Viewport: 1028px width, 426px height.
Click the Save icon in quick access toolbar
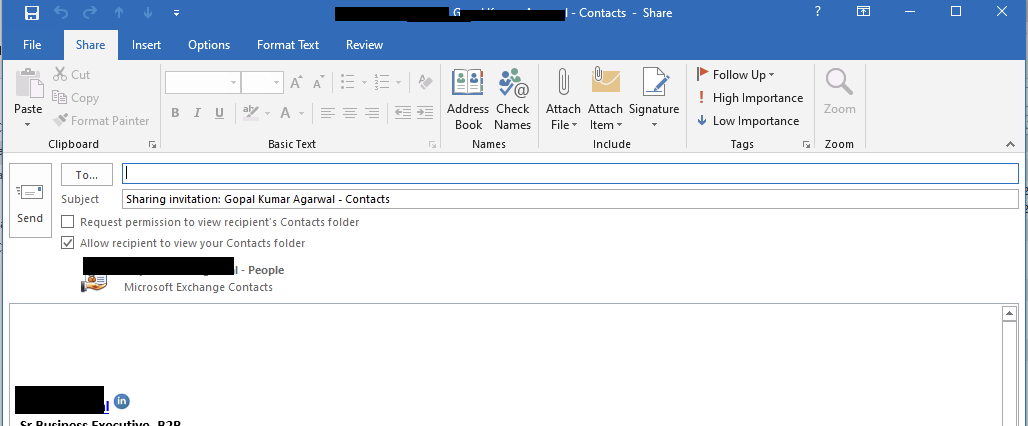(x=31, y=12)
